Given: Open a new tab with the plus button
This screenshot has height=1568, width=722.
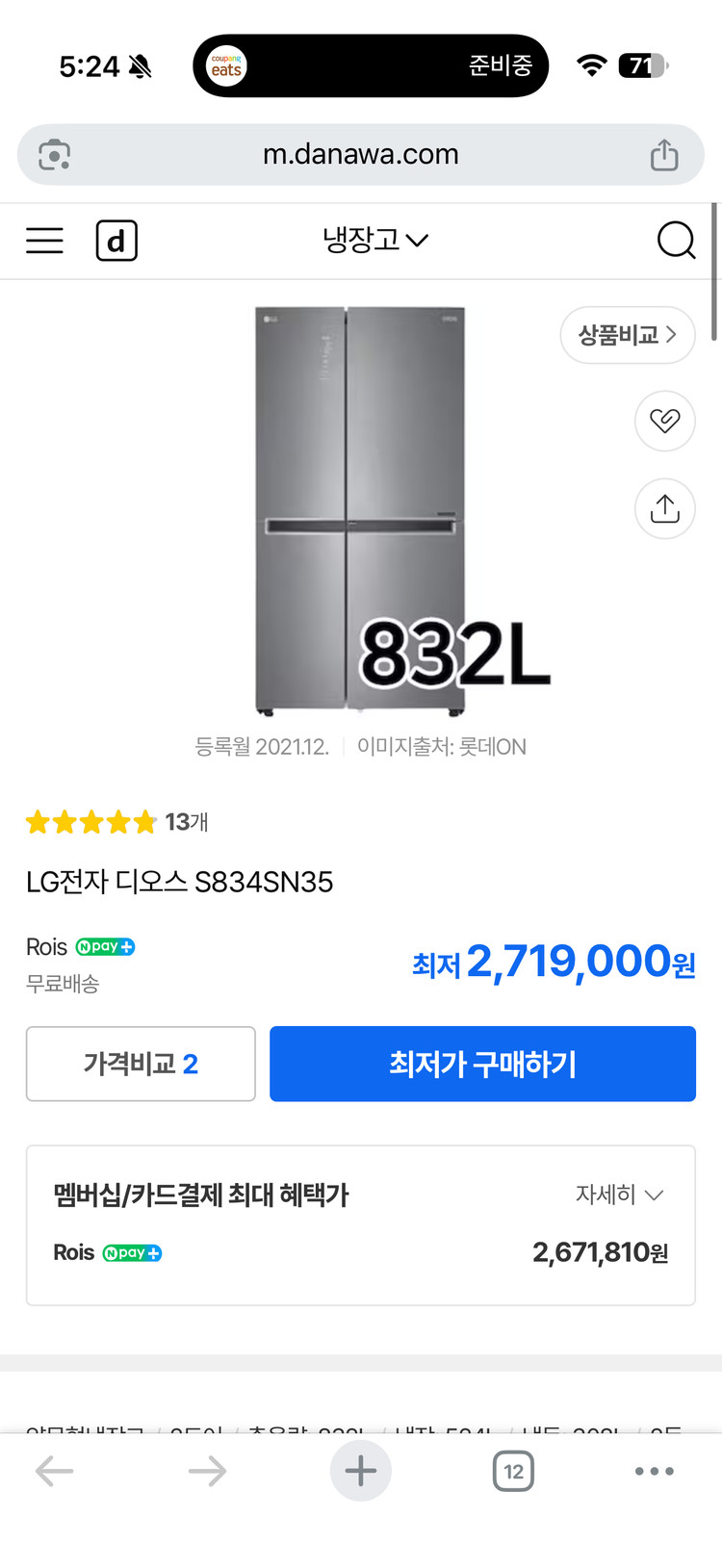Looking at the screenshot, I should [360, 1471].
